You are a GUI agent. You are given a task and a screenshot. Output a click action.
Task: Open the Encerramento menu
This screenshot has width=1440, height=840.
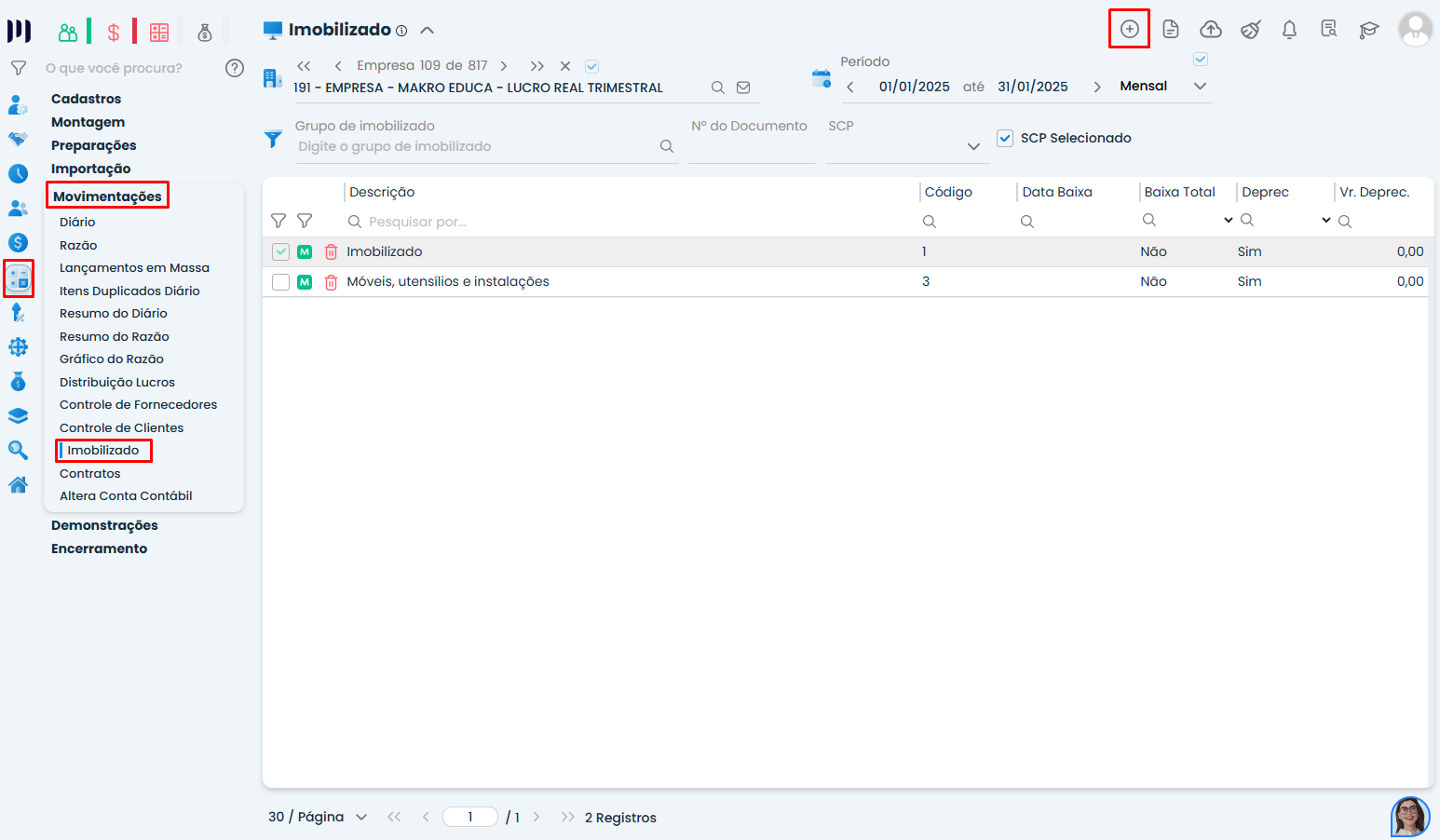(x=99, y=549)
